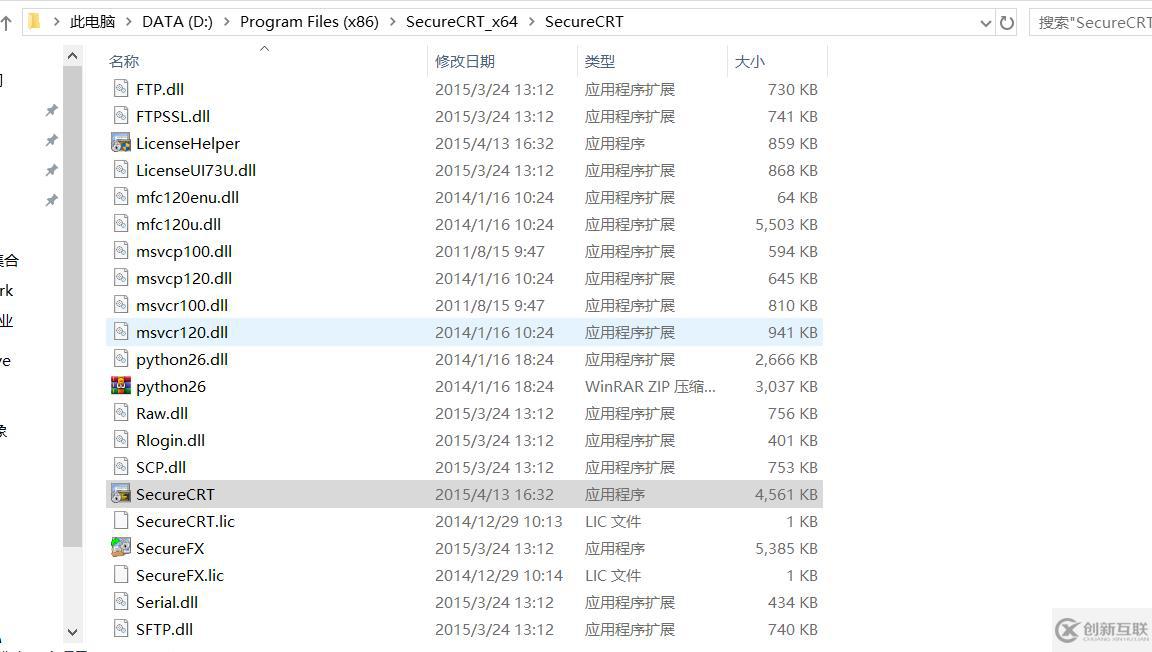Click the 5,503 KB size cell

[x=786, y=224]
